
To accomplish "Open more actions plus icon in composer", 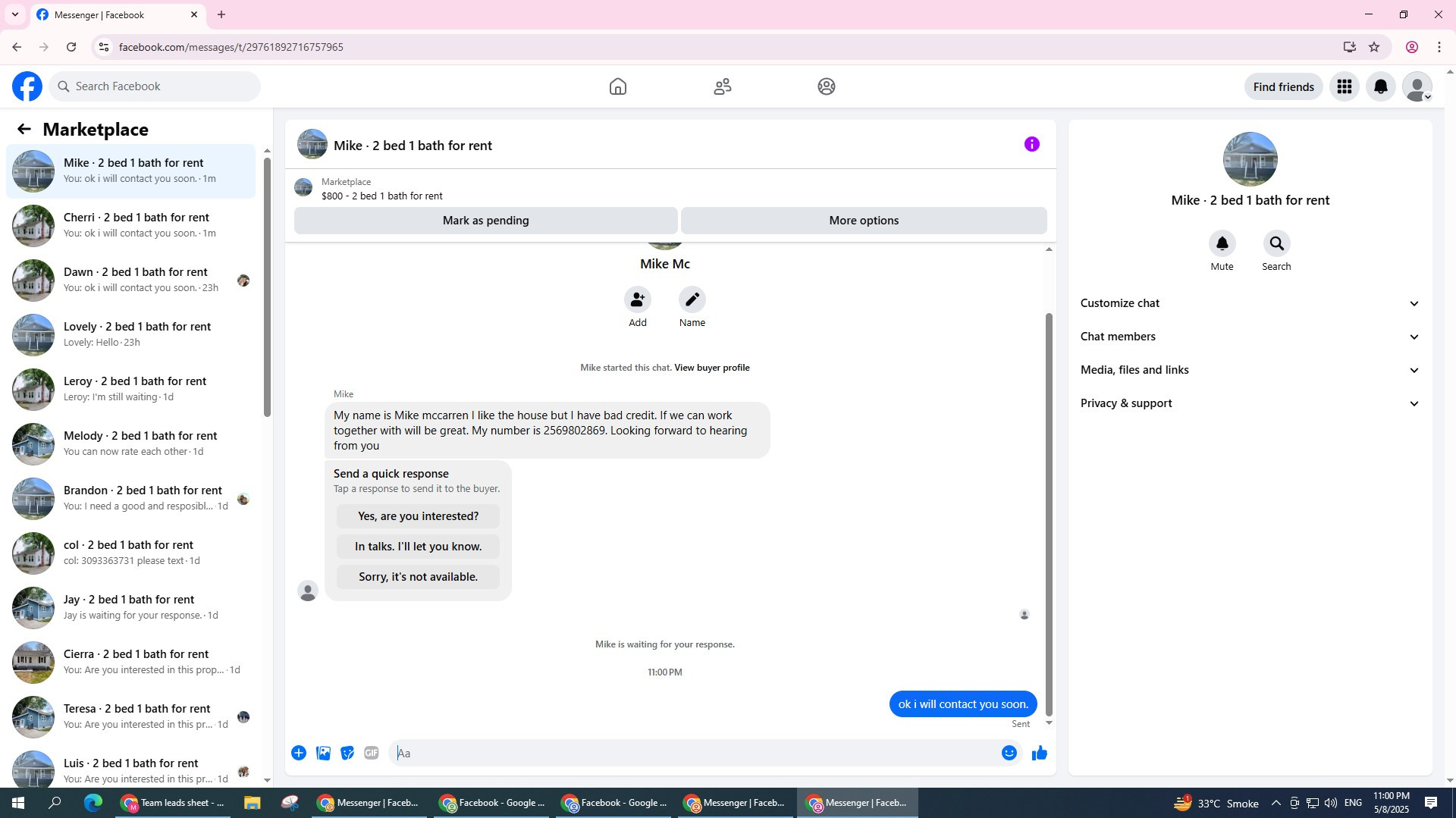I will [299, 753].
